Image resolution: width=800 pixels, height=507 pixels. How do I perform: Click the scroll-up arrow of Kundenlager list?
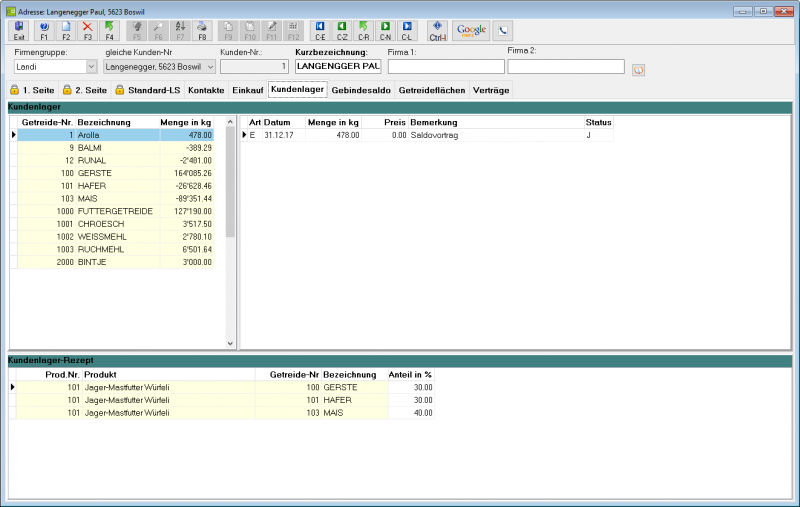pyautogui.click(x=230, y=122)
